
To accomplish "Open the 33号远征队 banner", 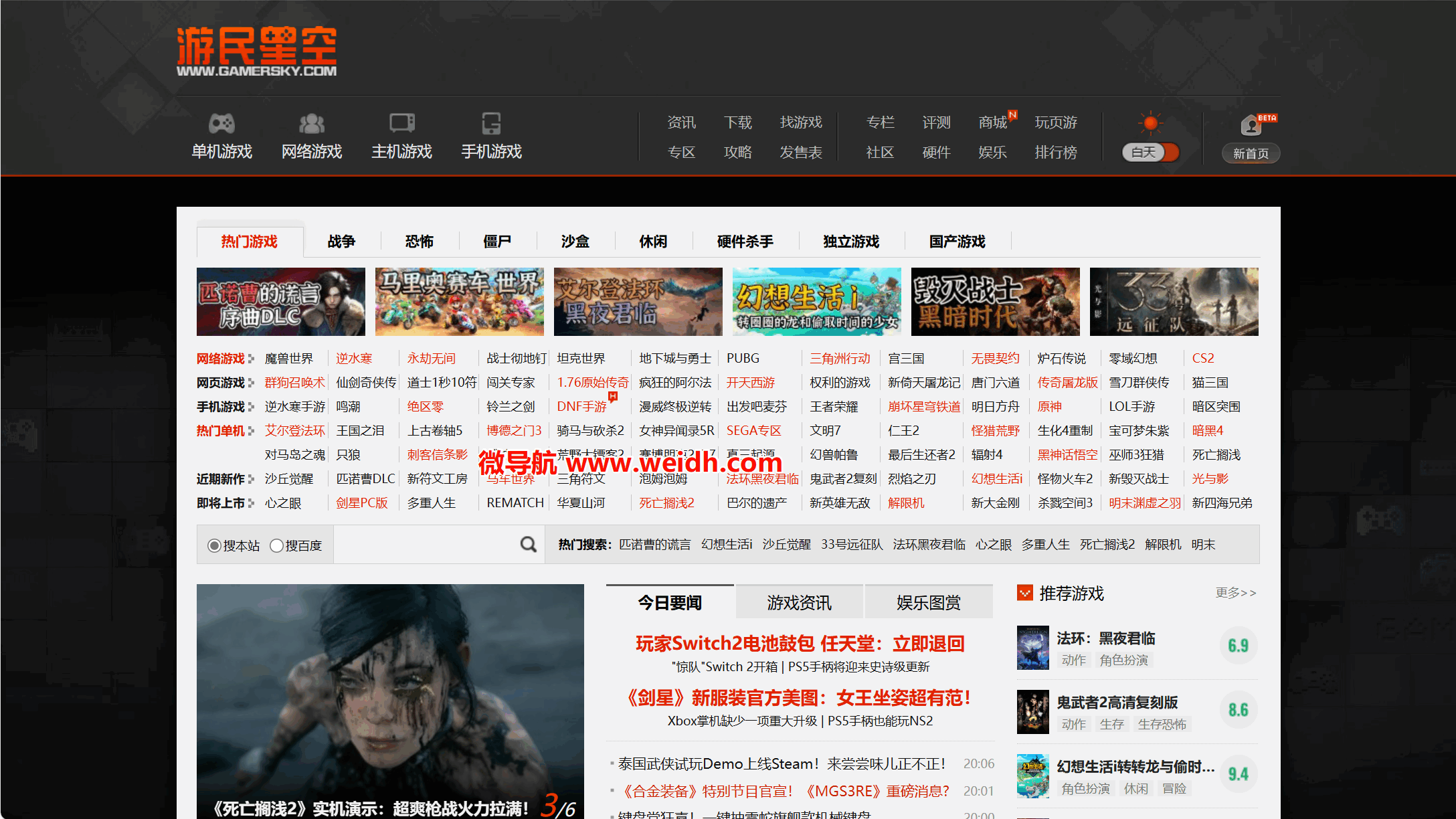I will [x=1174, y=302].
